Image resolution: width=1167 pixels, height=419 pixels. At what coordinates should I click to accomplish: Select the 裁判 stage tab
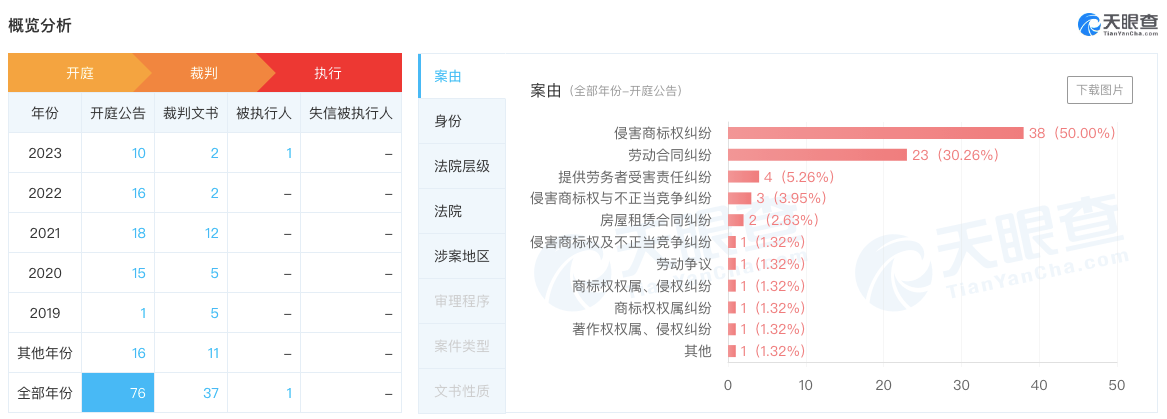pos(204,73)
